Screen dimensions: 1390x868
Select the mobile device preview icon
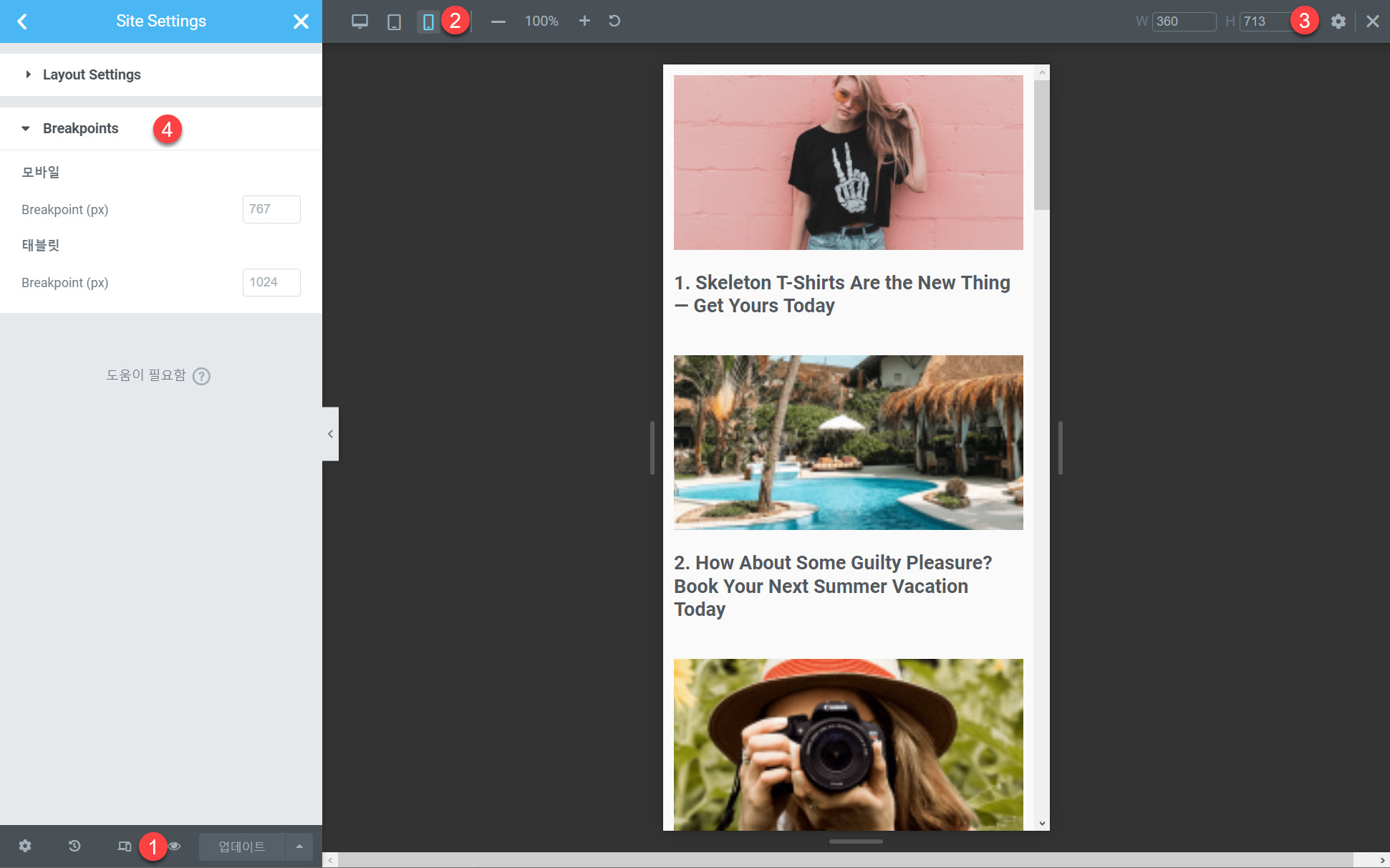[x=428, y=21]
